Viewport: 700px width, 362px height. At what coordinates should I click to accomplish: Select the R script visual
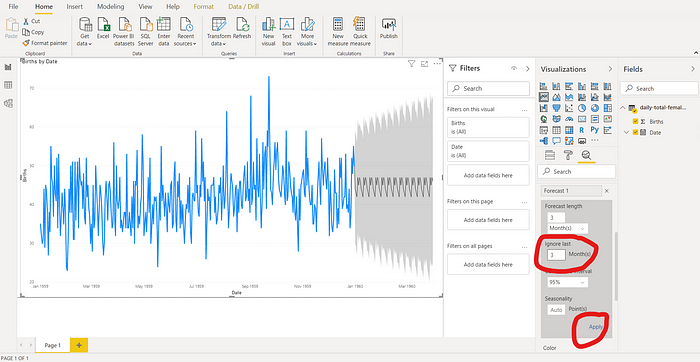coord(582,130)
